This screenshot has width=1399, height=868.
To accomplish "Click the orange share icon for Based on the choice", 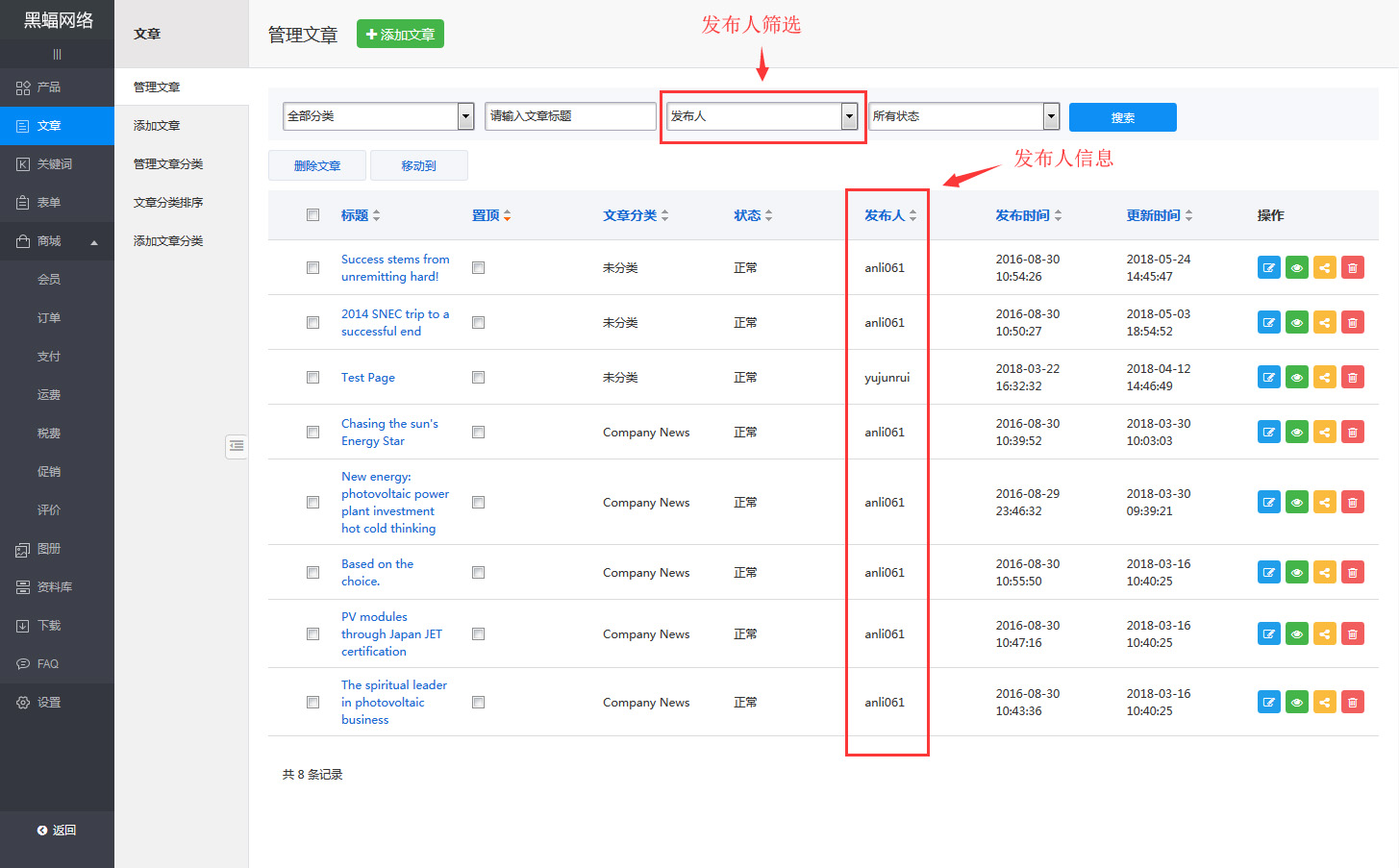I will (x=1324, y=573).
